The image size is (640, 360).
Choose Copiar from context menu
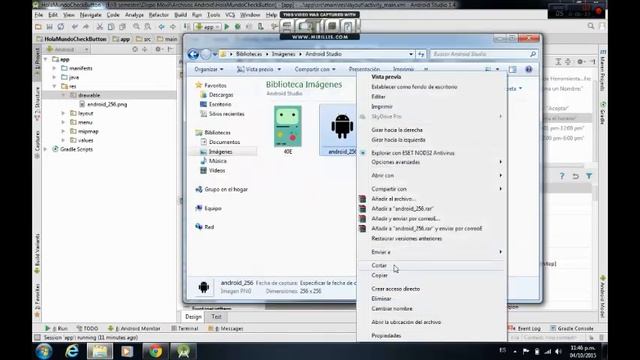(x=432, y=276)
